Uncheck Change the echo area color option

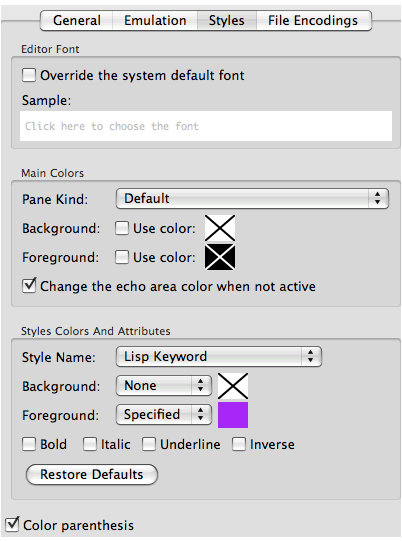coord(29,286)
